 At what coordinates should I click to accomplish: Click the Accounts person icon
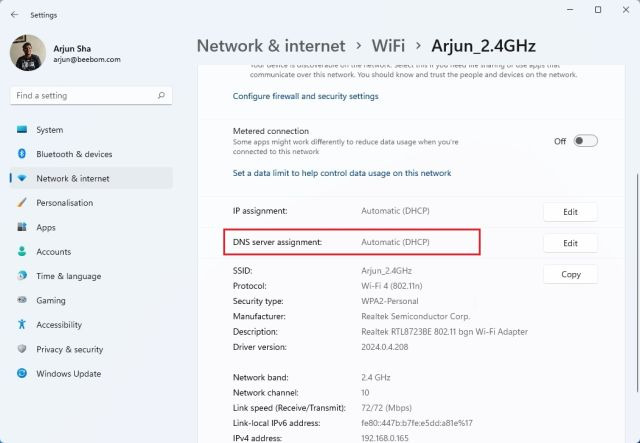[22, 252]
